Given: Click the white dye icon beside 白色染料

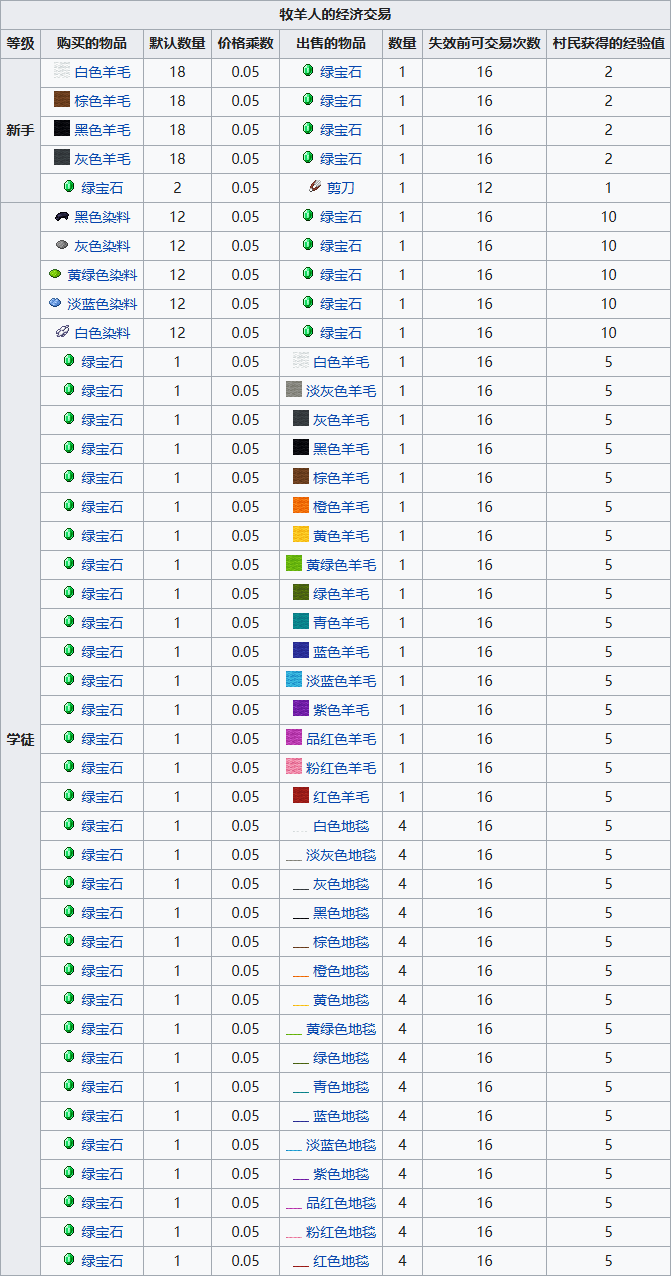Looking at the screenshot, I should (x=62, y=332).
